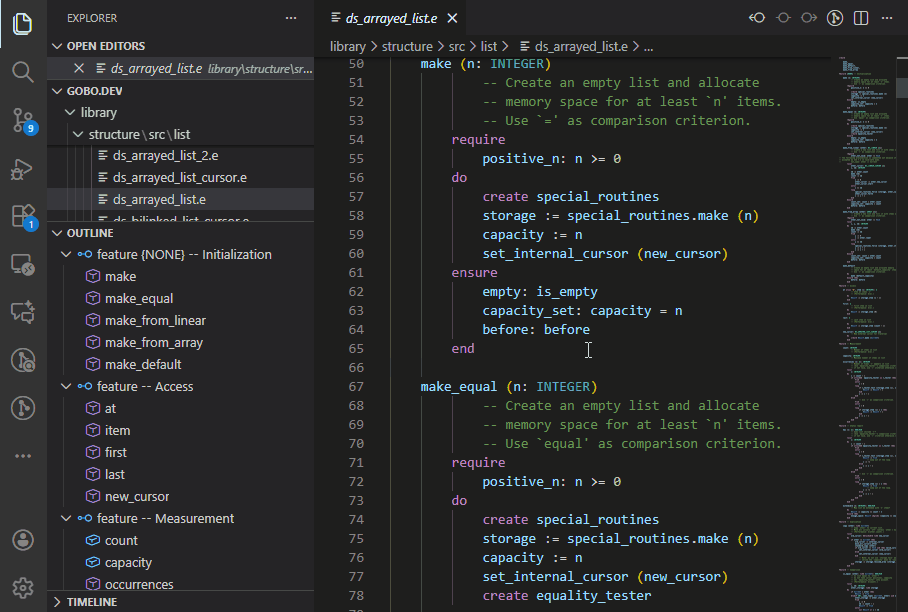This screenshot has height=612, width=908.
Task: Click the minimap code overview
Action: (x=861, y=300)
